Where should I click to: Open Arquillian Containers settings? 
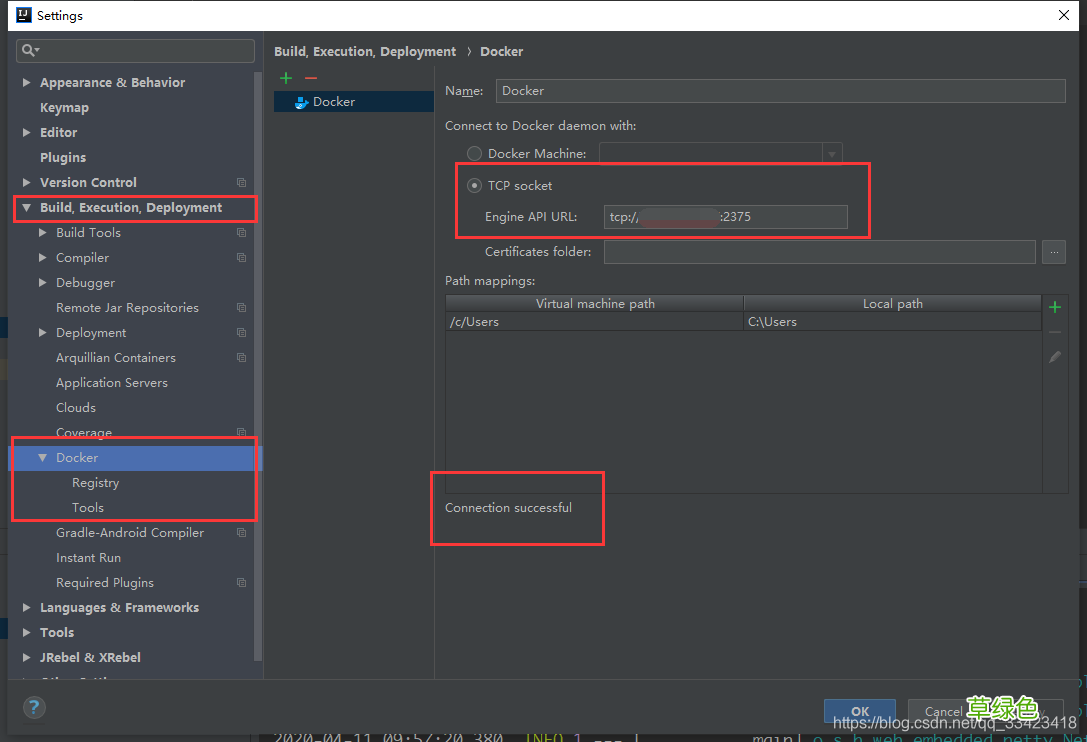[x=116, y=358]
